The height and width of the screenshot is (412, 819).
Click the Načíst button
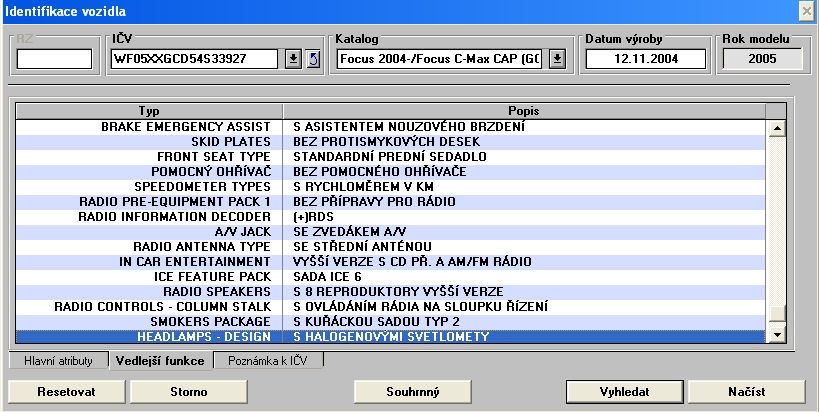[746, 390]
